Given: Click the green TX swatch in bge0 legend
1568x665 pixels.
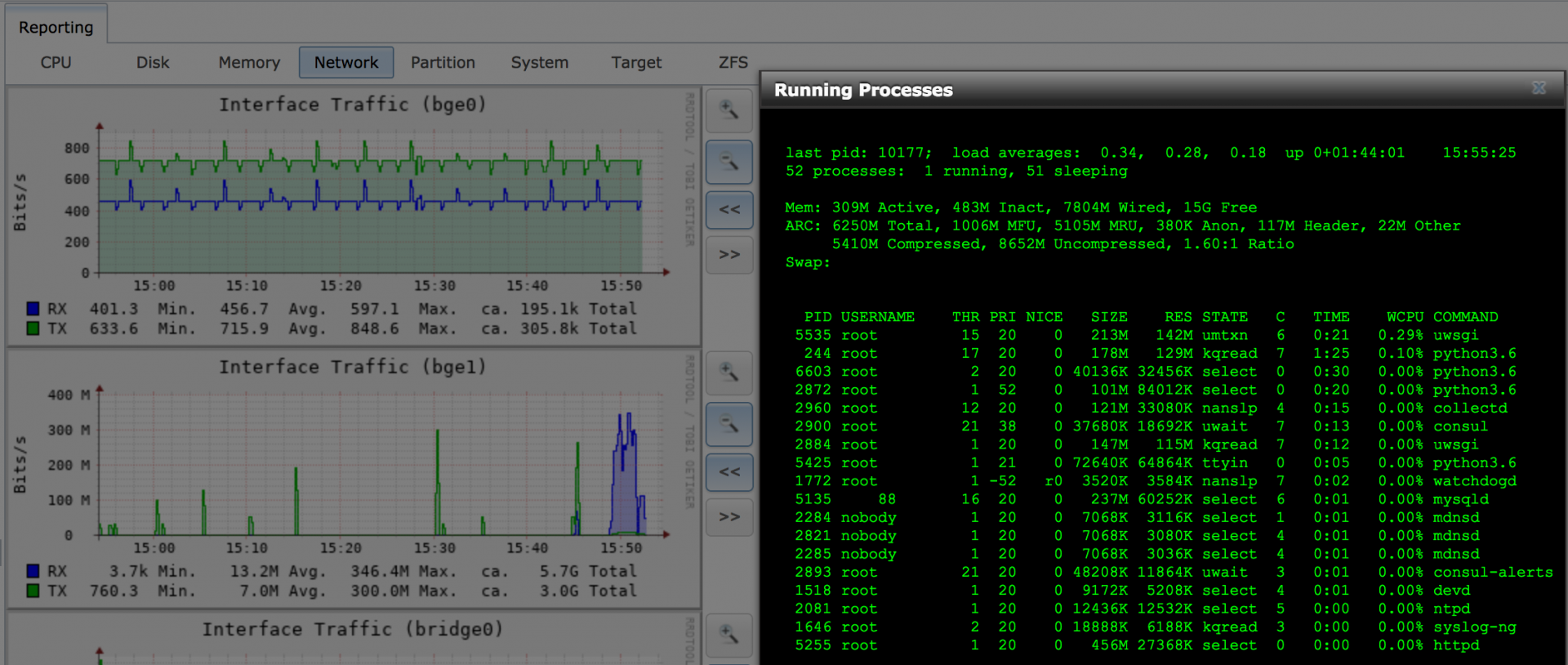Looking at the screenshot, I should [33, 328].
